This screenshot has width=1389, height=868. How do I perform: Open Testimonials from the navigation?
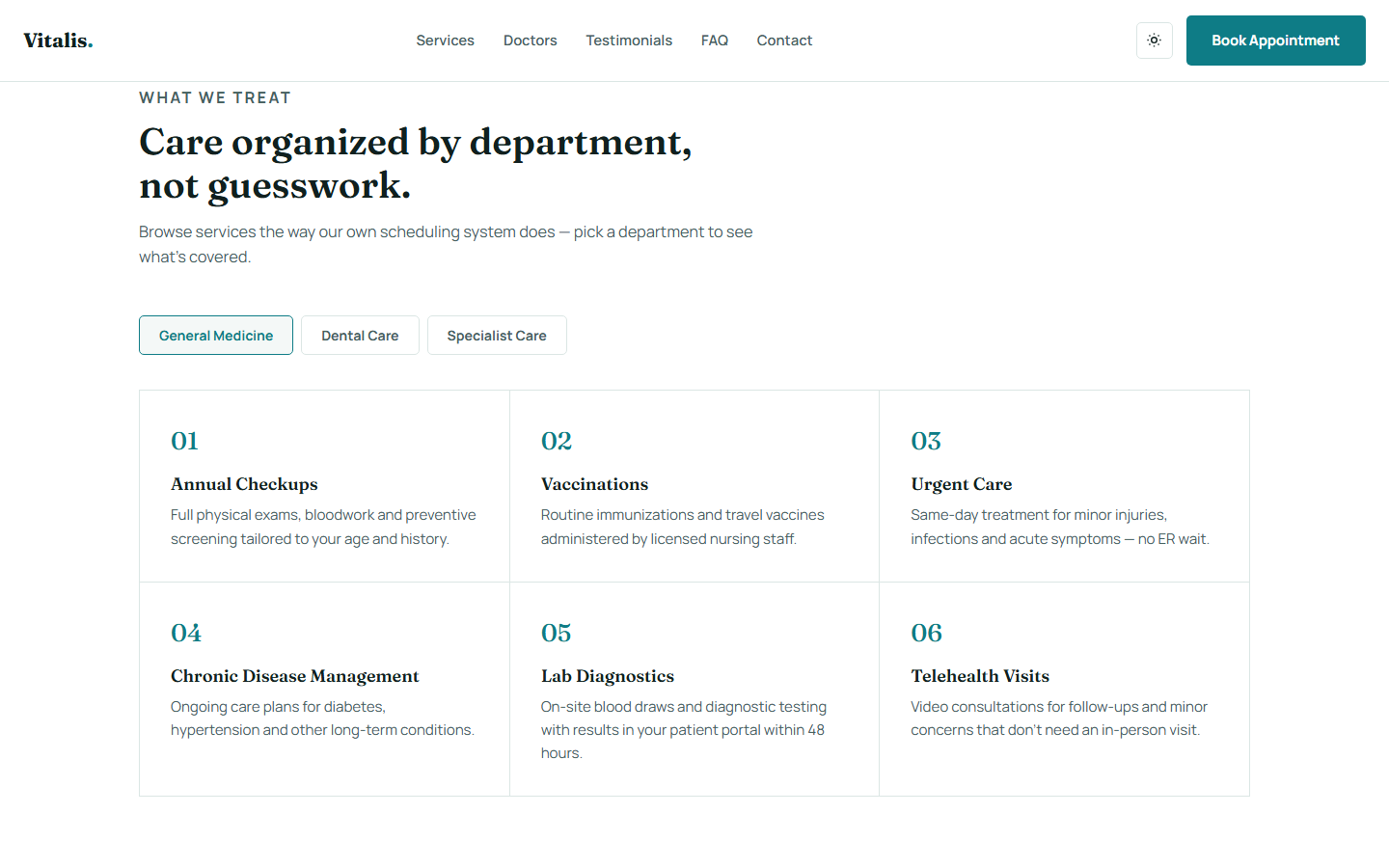(x=629, y=41)
